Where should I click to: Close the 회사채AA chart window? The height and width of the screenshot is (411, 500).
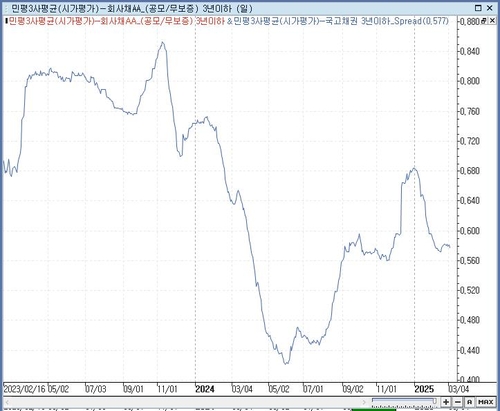tap(490, 8)
